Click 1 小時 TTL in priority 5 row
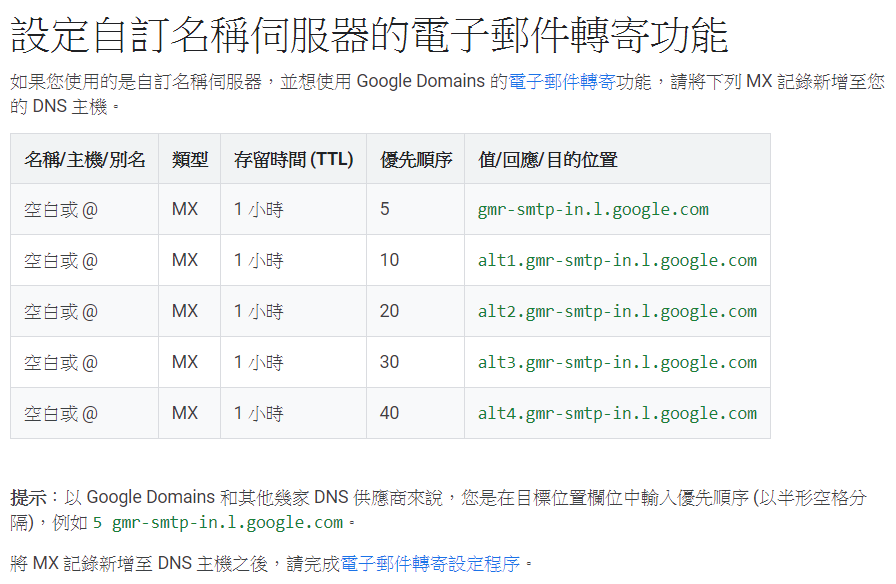This screenshot has height=584, width=896. 258,210
